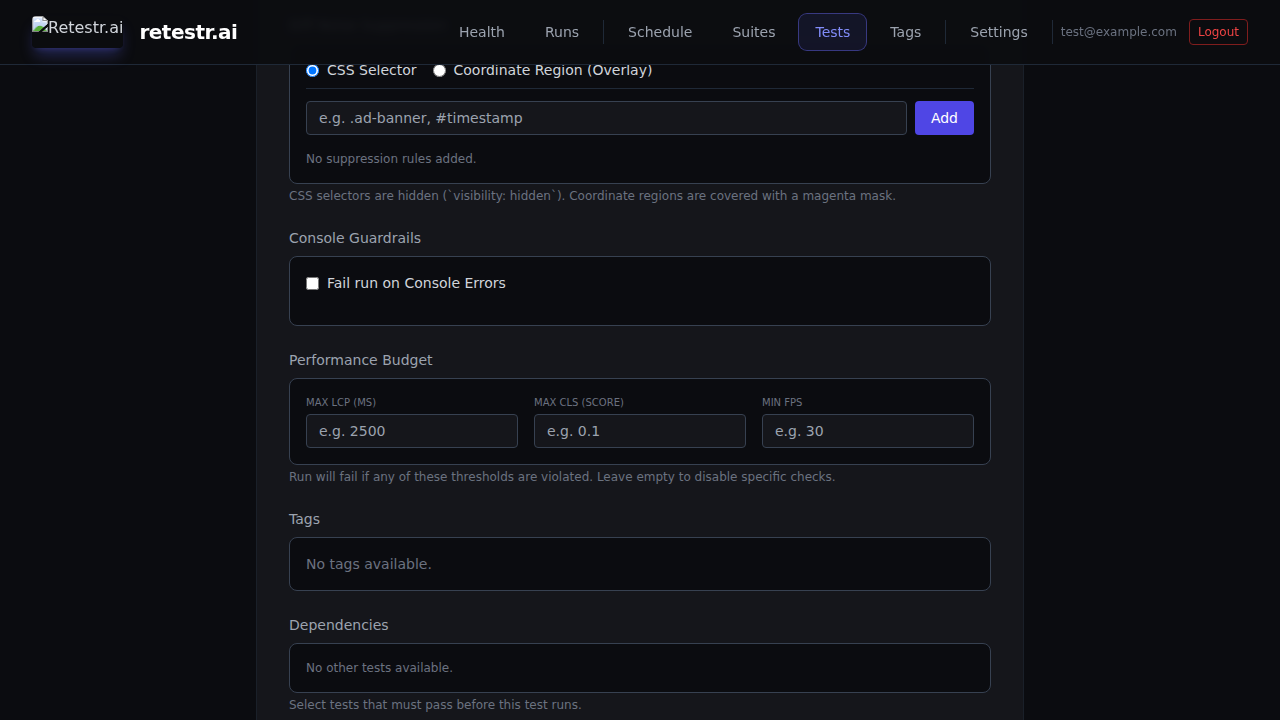The width and height of the screenshot is (1280, 720).
Task: Select the CSS Selector radio option
Action: coord(312,70)
